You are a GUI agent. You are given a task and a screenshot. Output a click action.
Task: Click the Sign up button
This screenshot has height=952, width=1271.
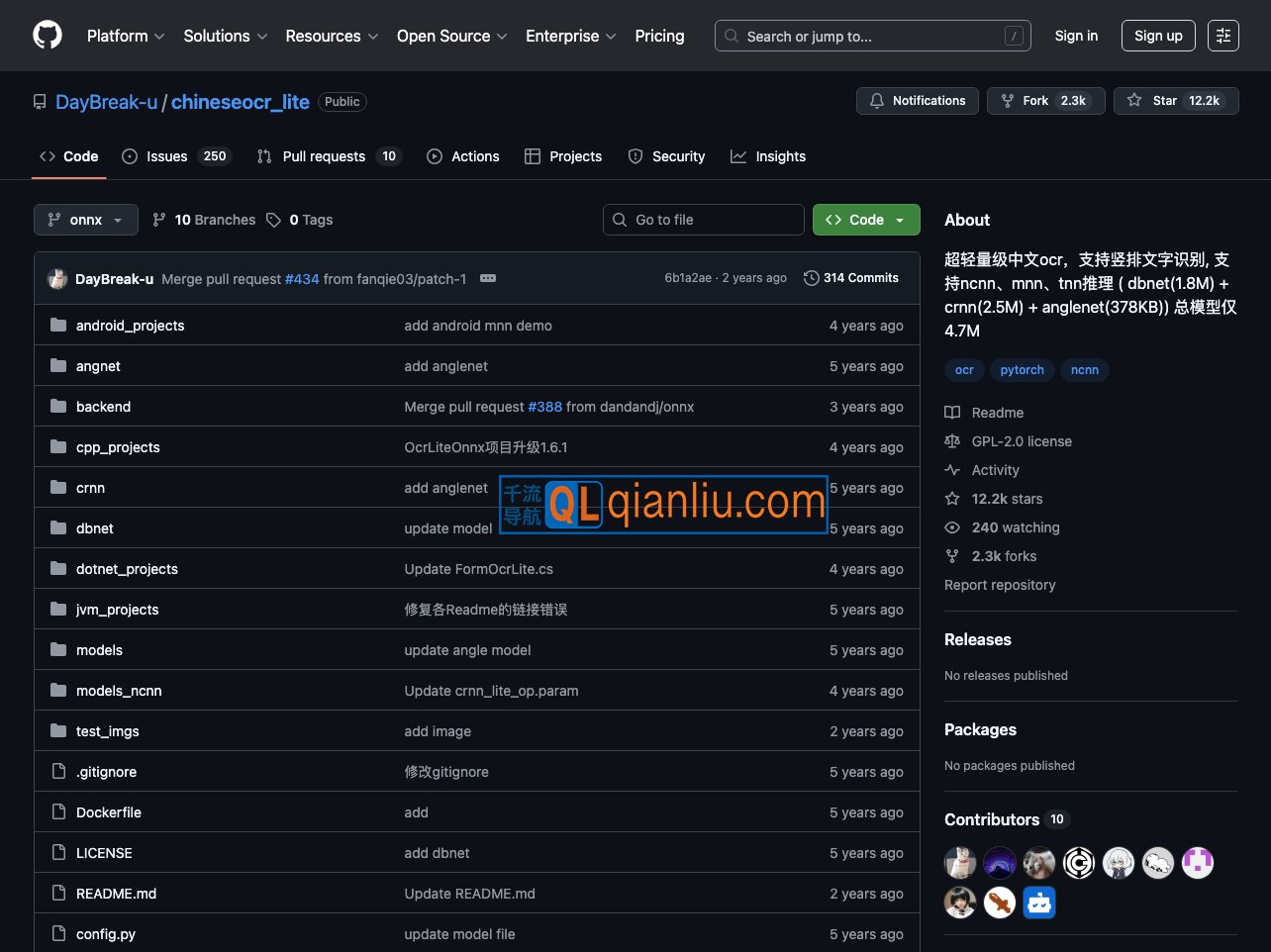[1157, 36]
